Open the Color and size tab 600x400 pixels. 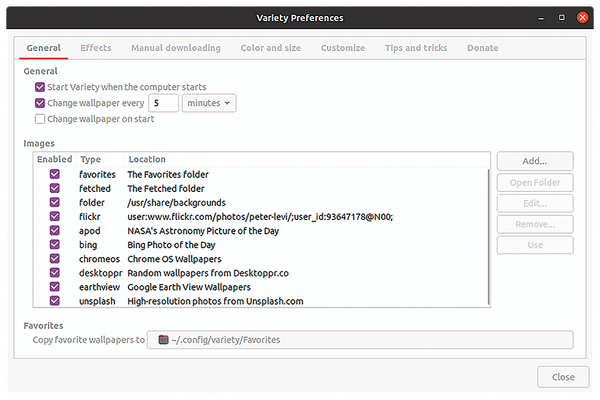(271, 48)
